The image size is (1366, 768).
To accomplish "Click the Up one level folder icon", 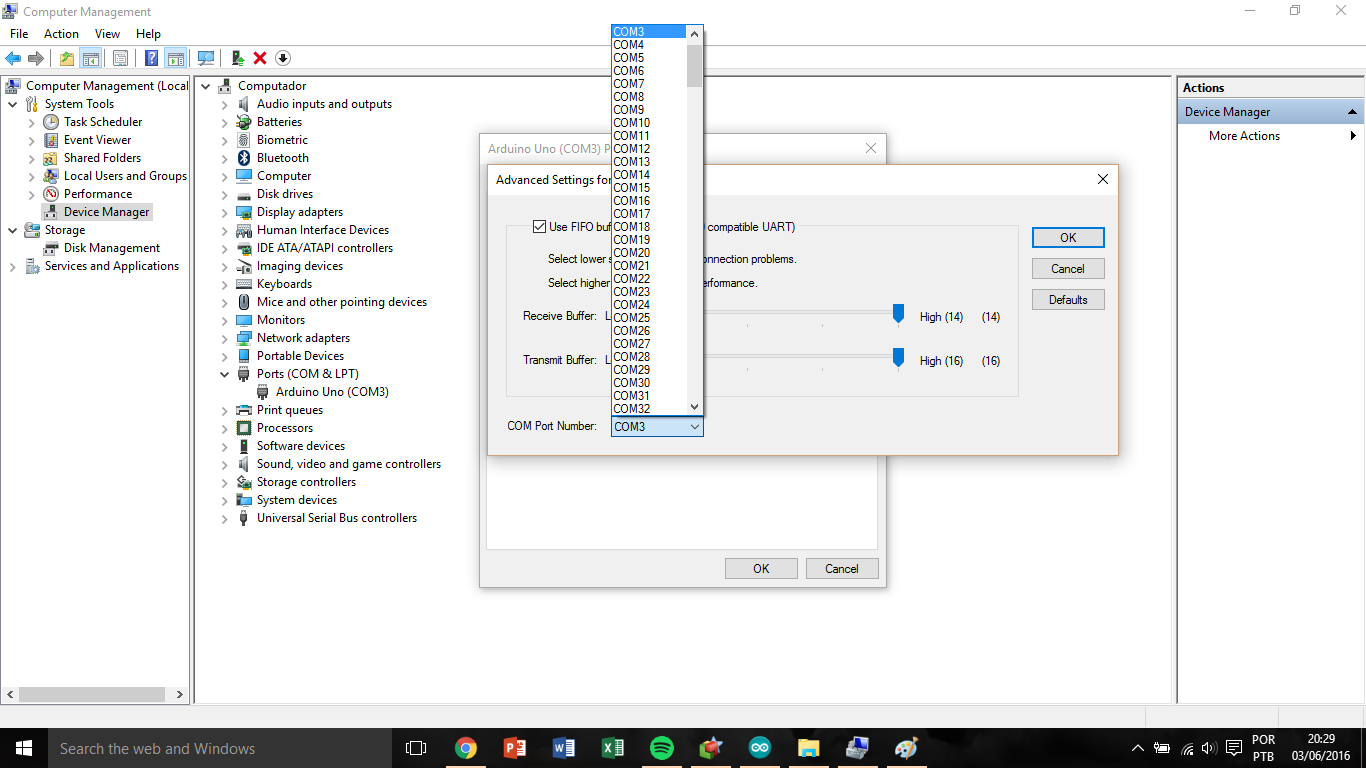I will (x=66, y=58).
